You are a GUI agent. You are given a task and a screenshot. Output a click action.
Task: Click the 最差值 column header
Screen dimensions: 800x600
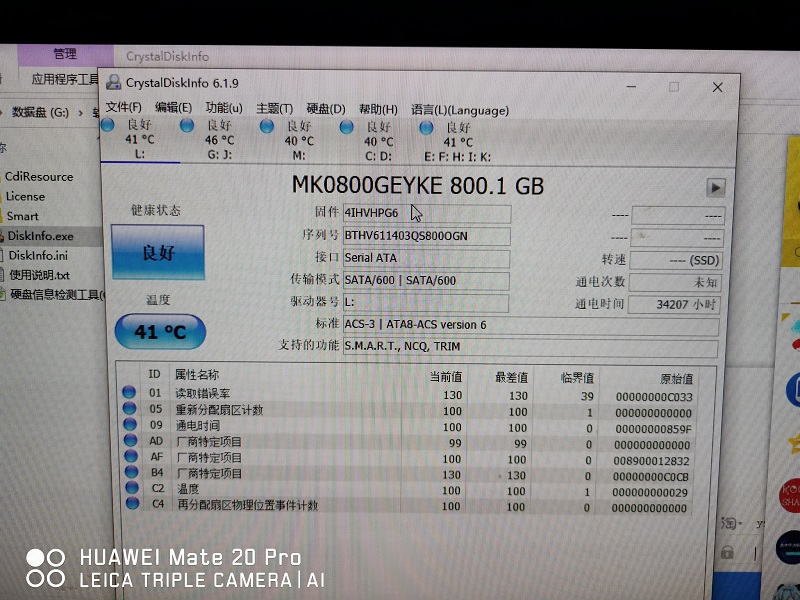[x=511, y=378]
